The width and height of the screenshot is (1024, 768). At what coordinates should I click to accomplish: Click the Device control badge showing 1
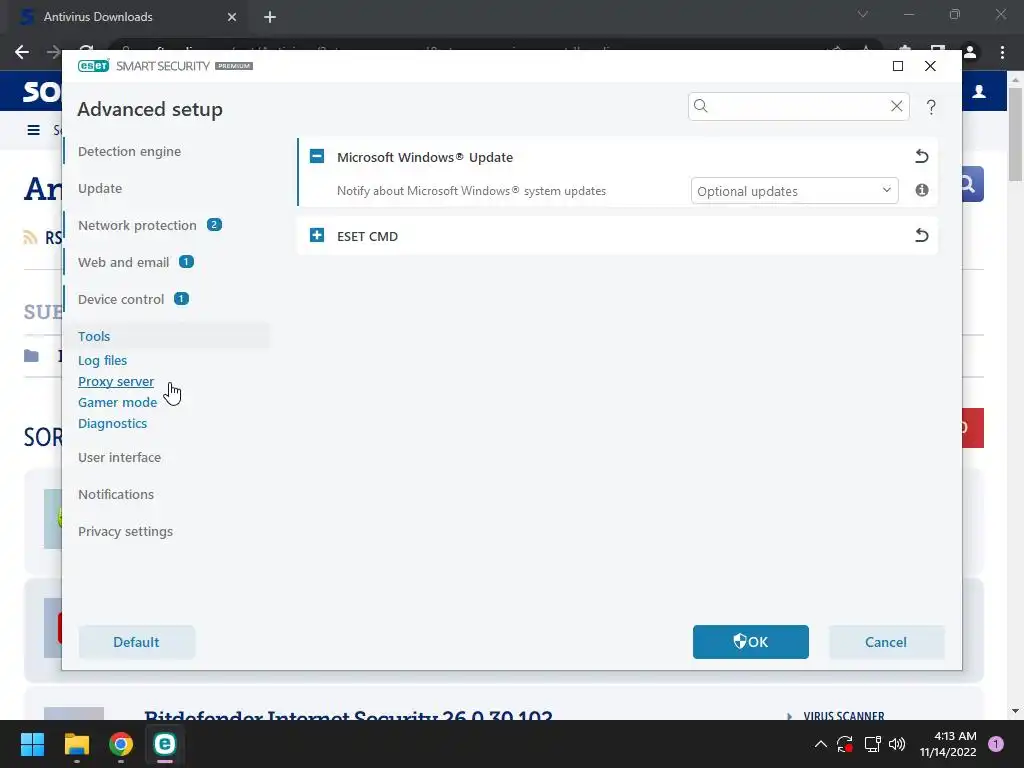pos(181,298)
